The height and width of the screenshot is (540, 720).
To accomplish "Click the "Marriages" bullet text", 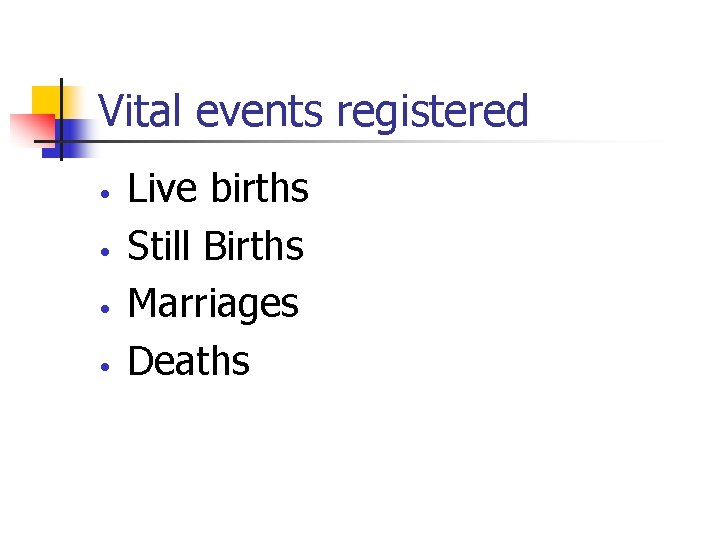I will click(x=213, y=304).
